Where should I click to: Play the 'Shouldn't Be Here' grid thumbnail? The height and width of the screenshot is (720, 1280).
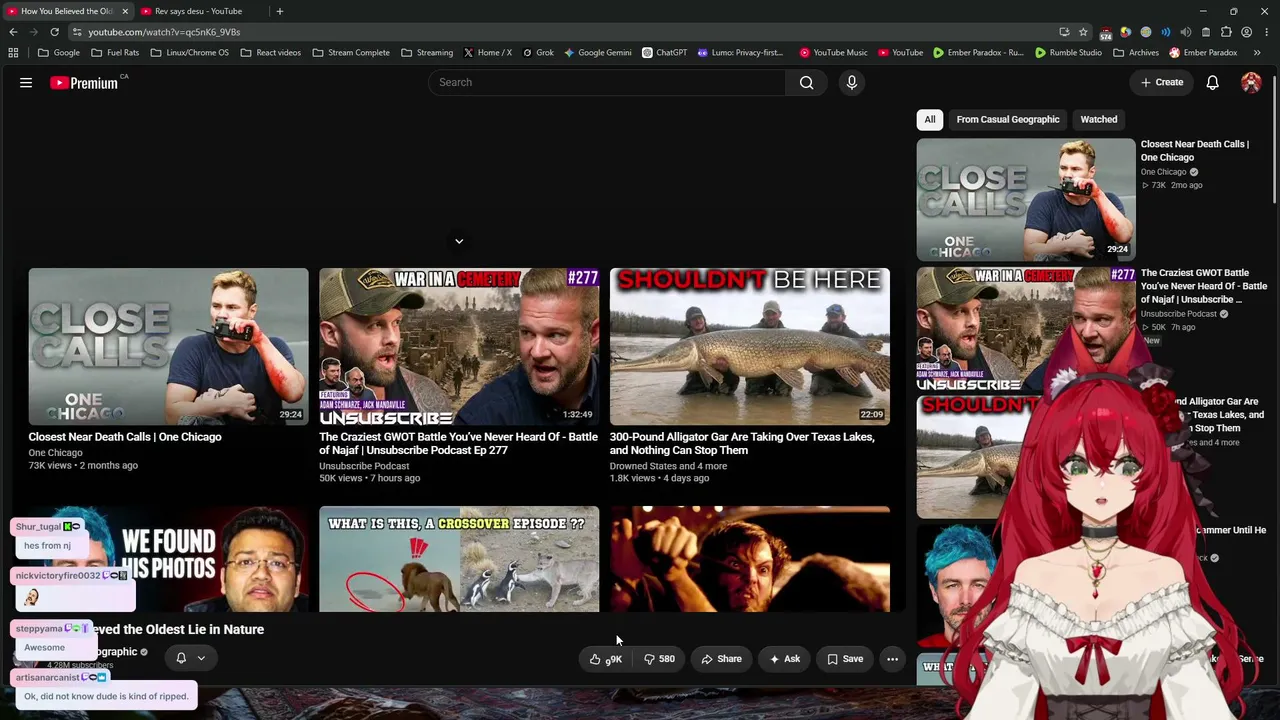coord(750,346)
